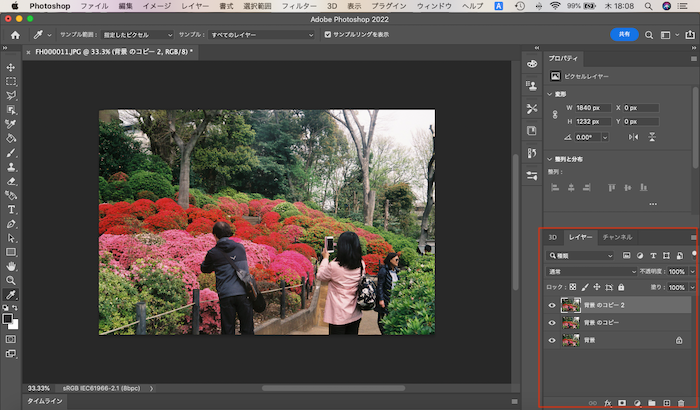Open the フィルター menu
The width and height of the screenshot is (700, 410).
tap(299, 6)
